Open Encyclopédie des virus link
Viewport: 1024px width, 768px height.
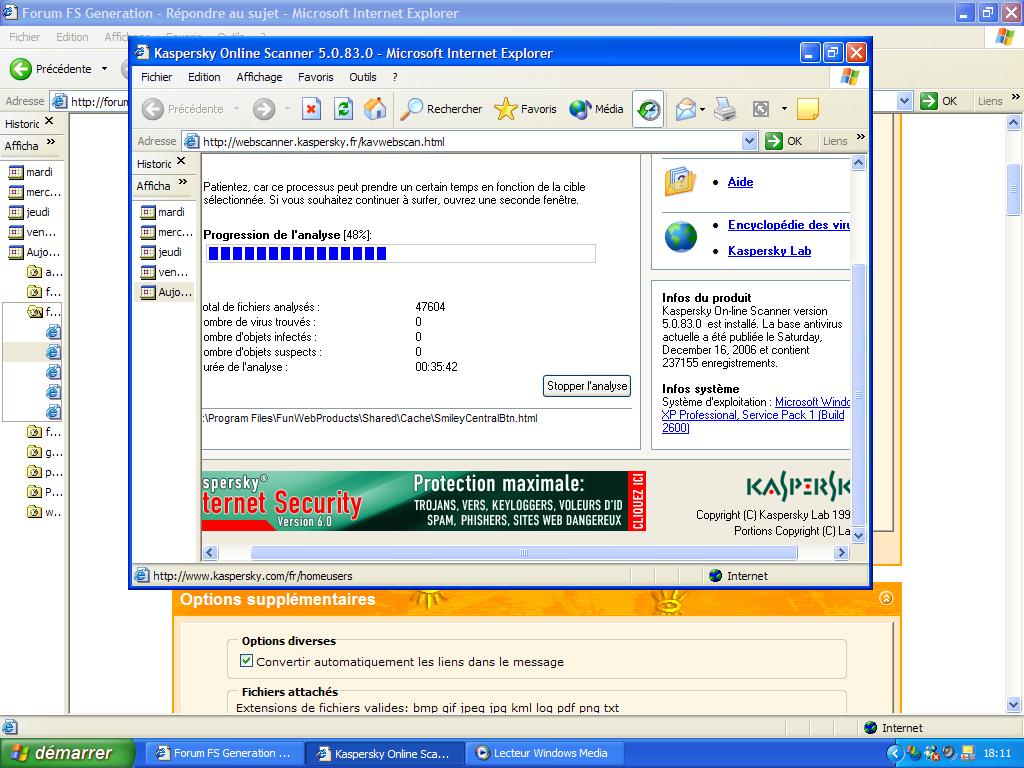[x=789, y=225]
